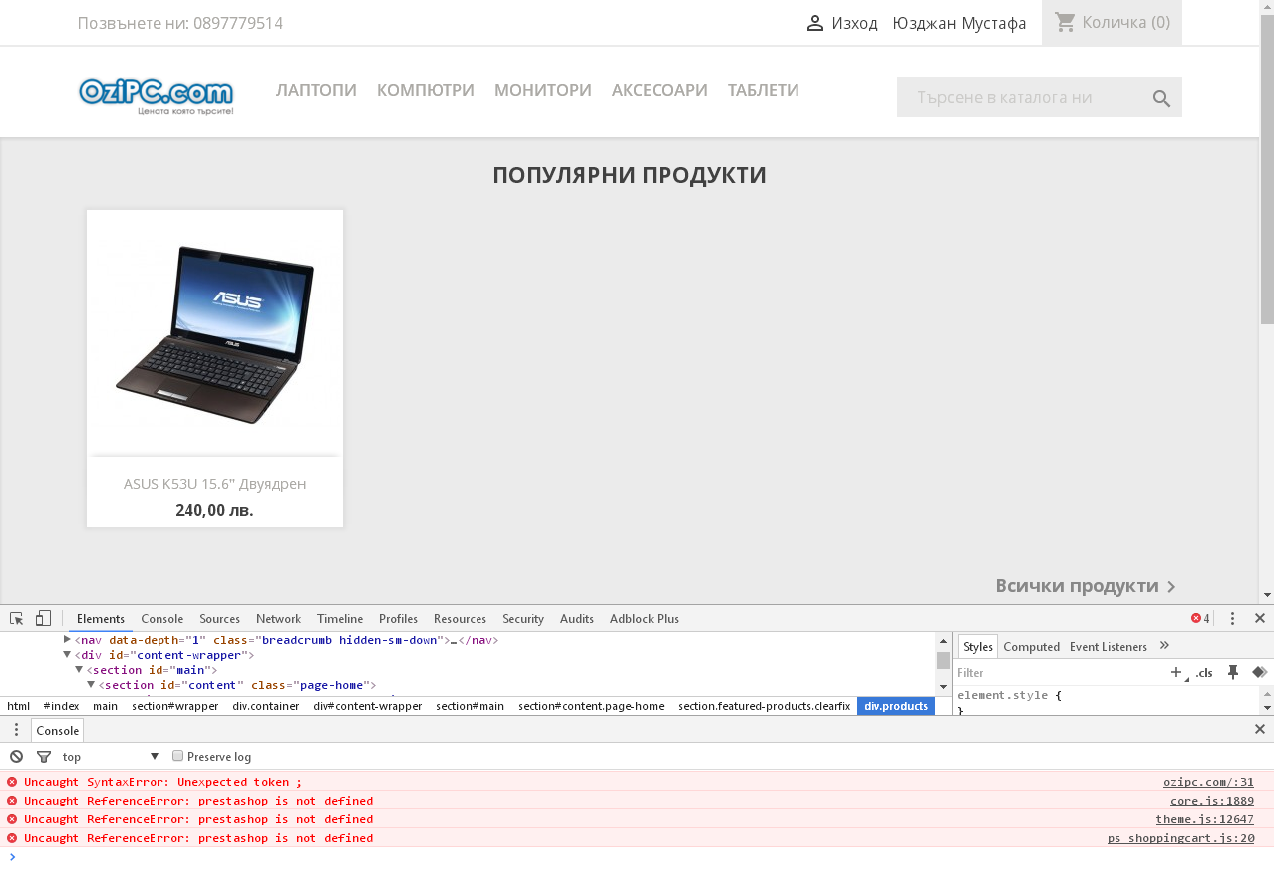Image resolution: width=1274 pixels, height=872 pixels.
Task: Toggle the device toolbar icon in DevTools
Action: point(43,618)
